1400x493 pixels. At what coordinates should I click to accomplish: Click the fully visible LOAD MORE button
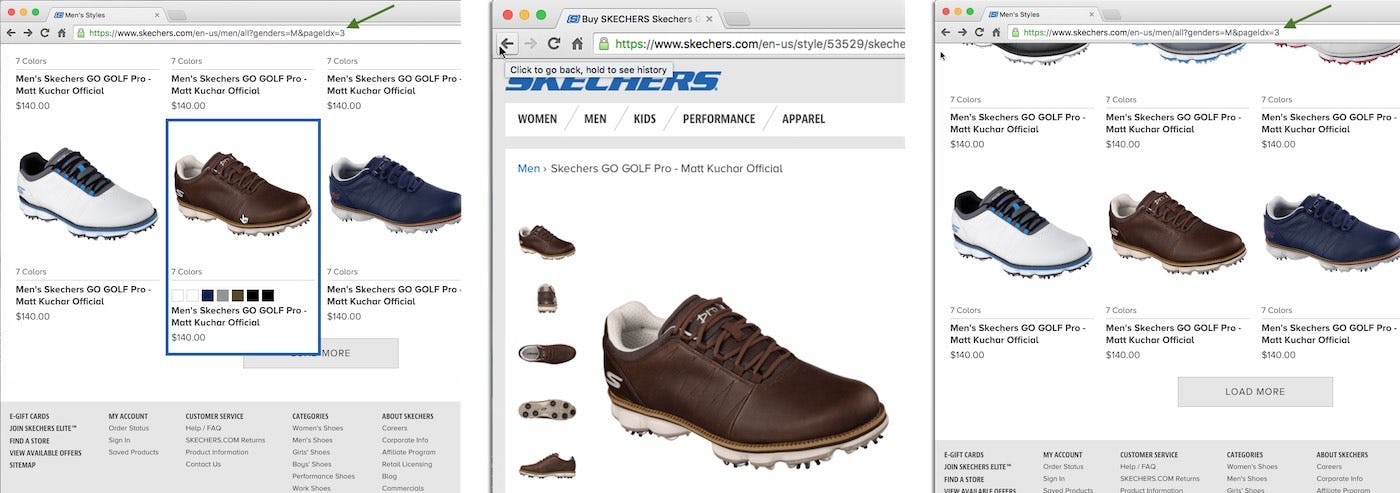point(1254,391)
